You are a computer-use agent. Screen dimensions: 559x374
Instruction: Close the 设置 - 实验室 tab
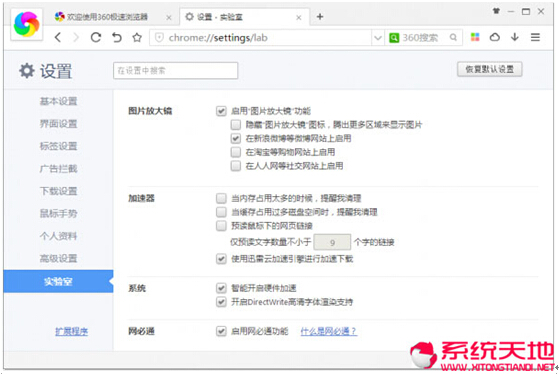(299, 17)
